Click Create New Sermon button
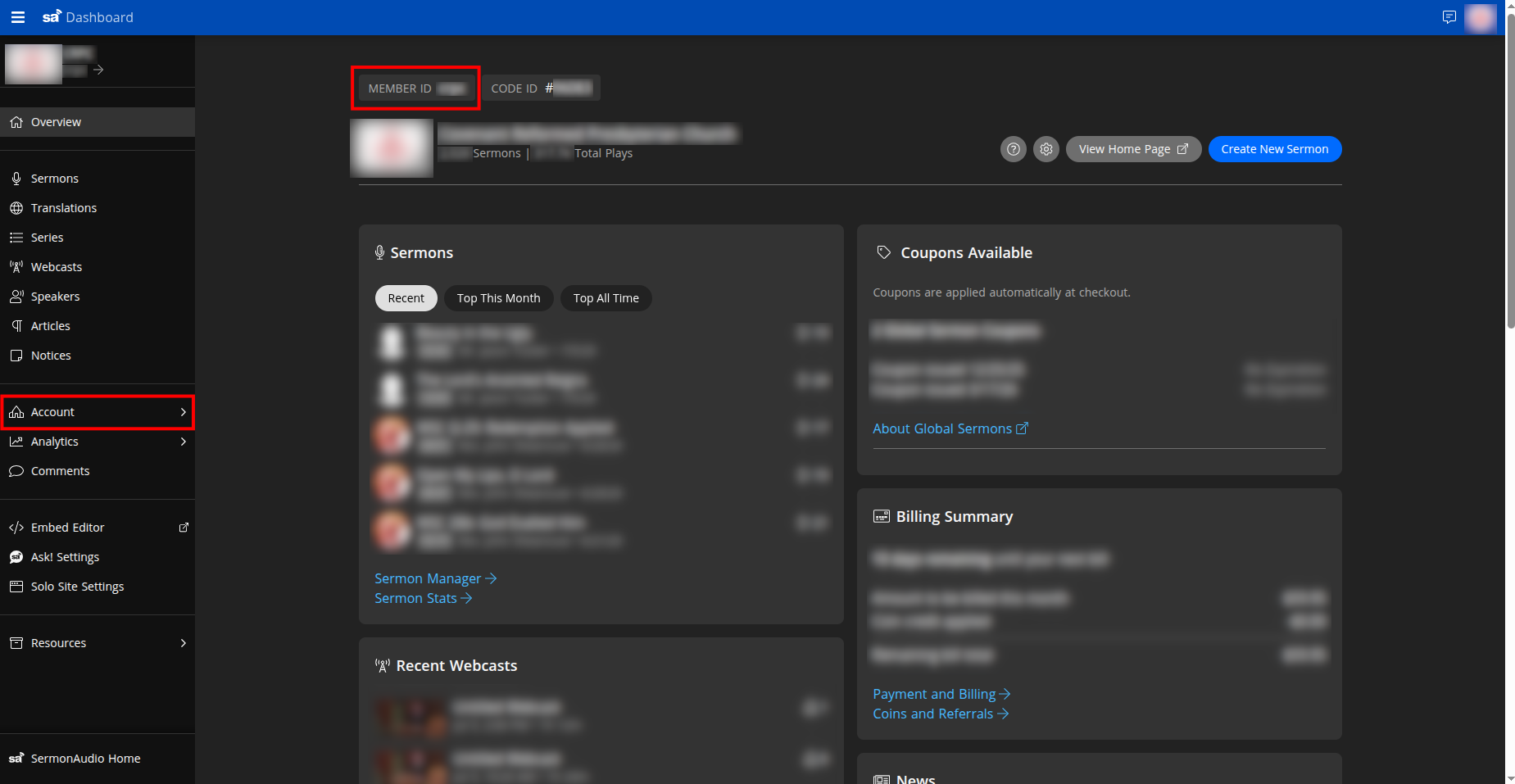The width and height of the screenshot is (1515, 784). 1275,149
